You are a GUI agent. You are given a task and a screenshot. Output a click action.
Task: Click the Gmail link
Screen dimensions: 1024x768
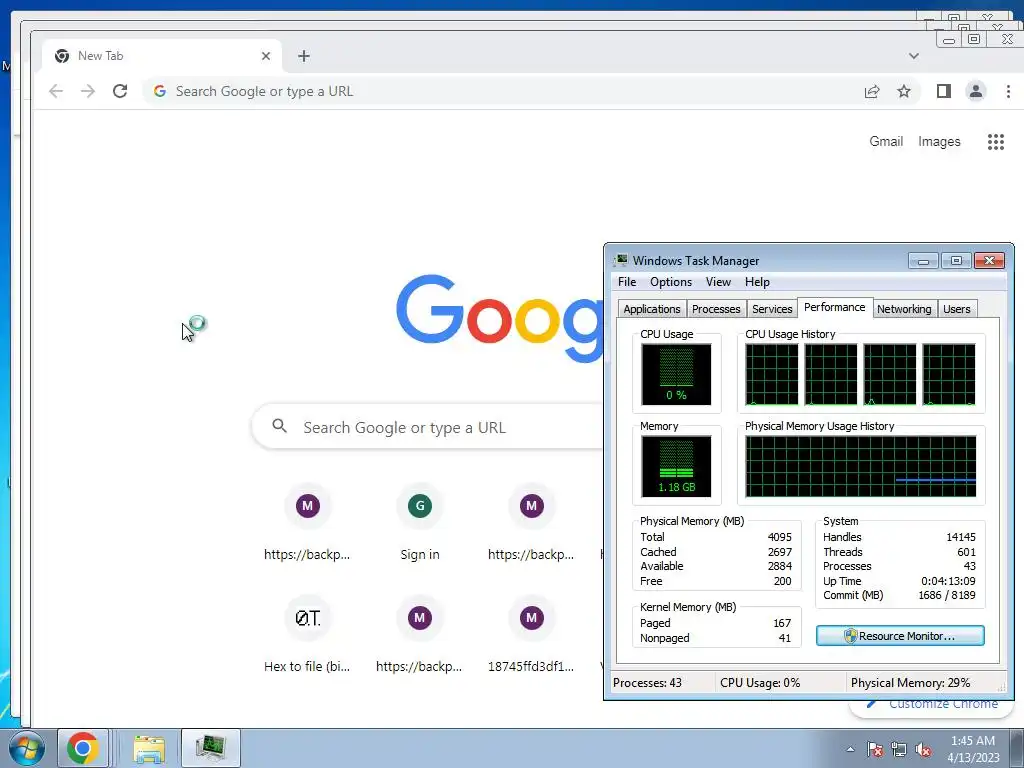click(886, 142)
